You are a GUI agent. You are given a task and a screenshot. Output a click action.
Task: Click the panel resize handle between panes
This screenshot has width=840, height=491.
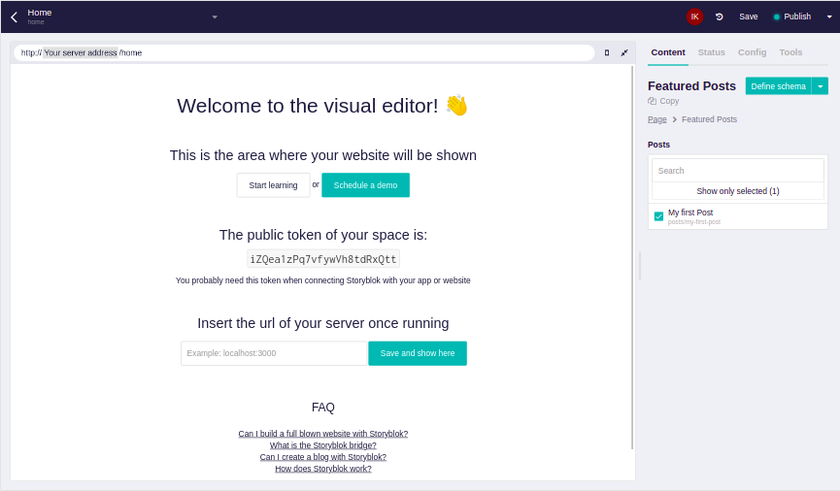click(x=640, y=266)
